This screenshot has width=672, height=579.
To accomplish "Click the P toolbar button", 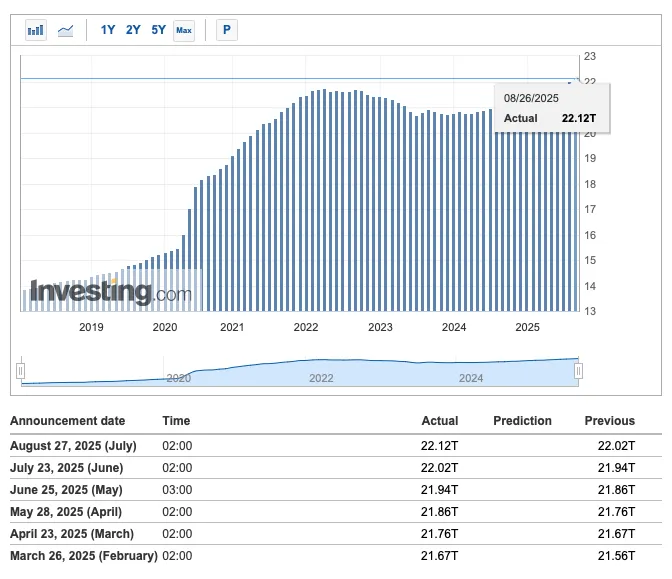I will pyautogui.click(x=227, y=30).
